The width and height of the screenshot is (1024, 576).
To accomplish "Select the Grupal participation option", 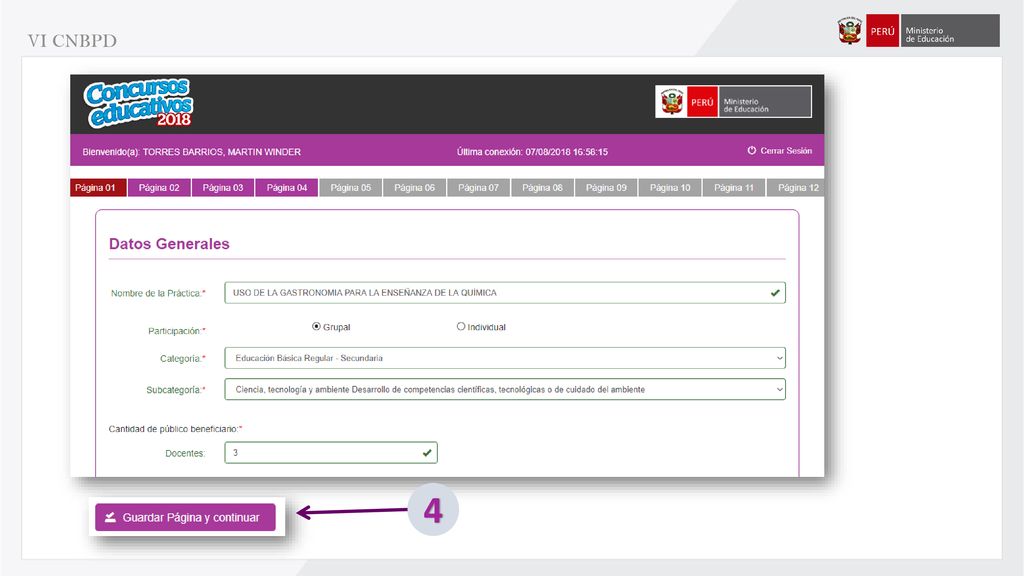I will click(316, 327).
